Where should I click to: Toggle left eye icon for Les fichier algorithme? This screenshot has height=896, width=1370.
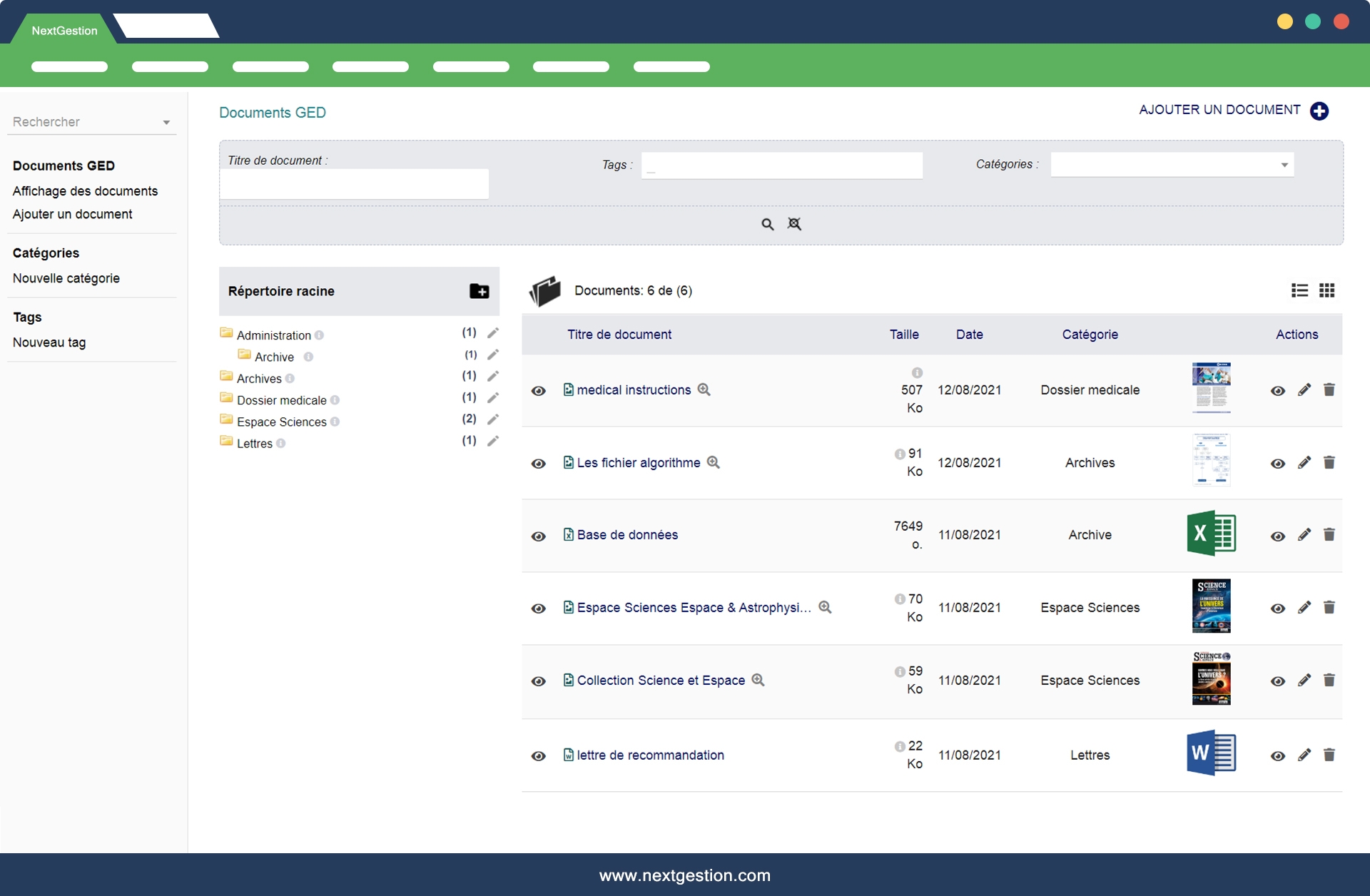[539, 464]
